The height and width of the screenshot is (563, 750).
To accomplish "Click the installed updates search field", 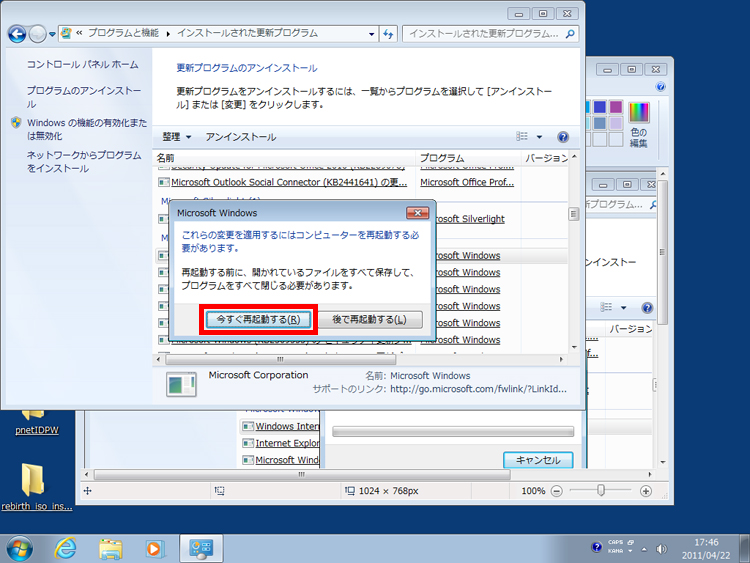I will click(x=484, y=34).
